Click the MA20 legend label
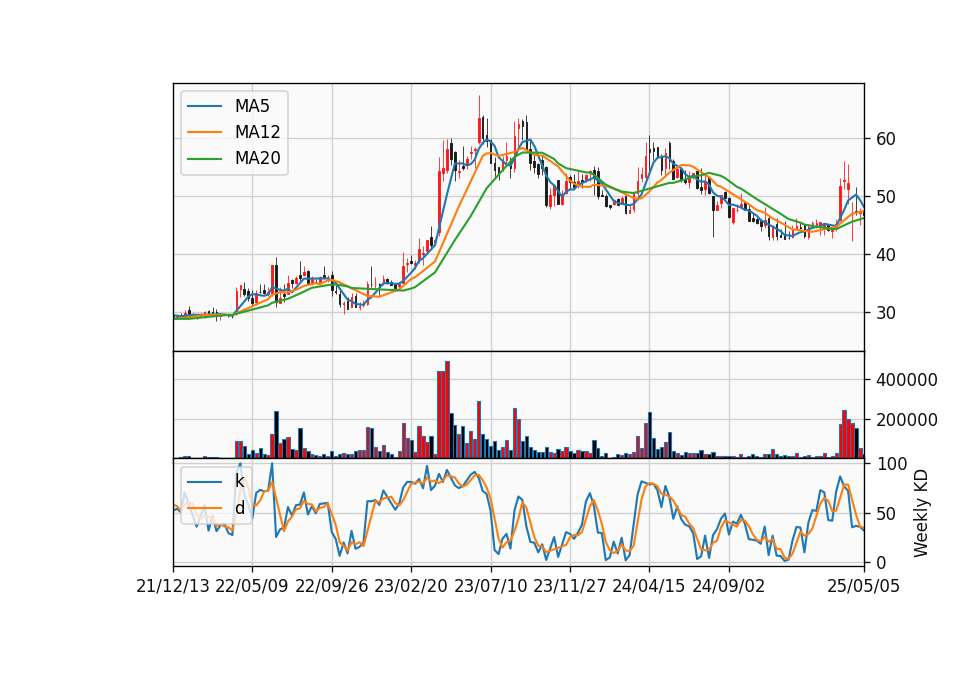960x690 pixels. [x=257, y=158]
